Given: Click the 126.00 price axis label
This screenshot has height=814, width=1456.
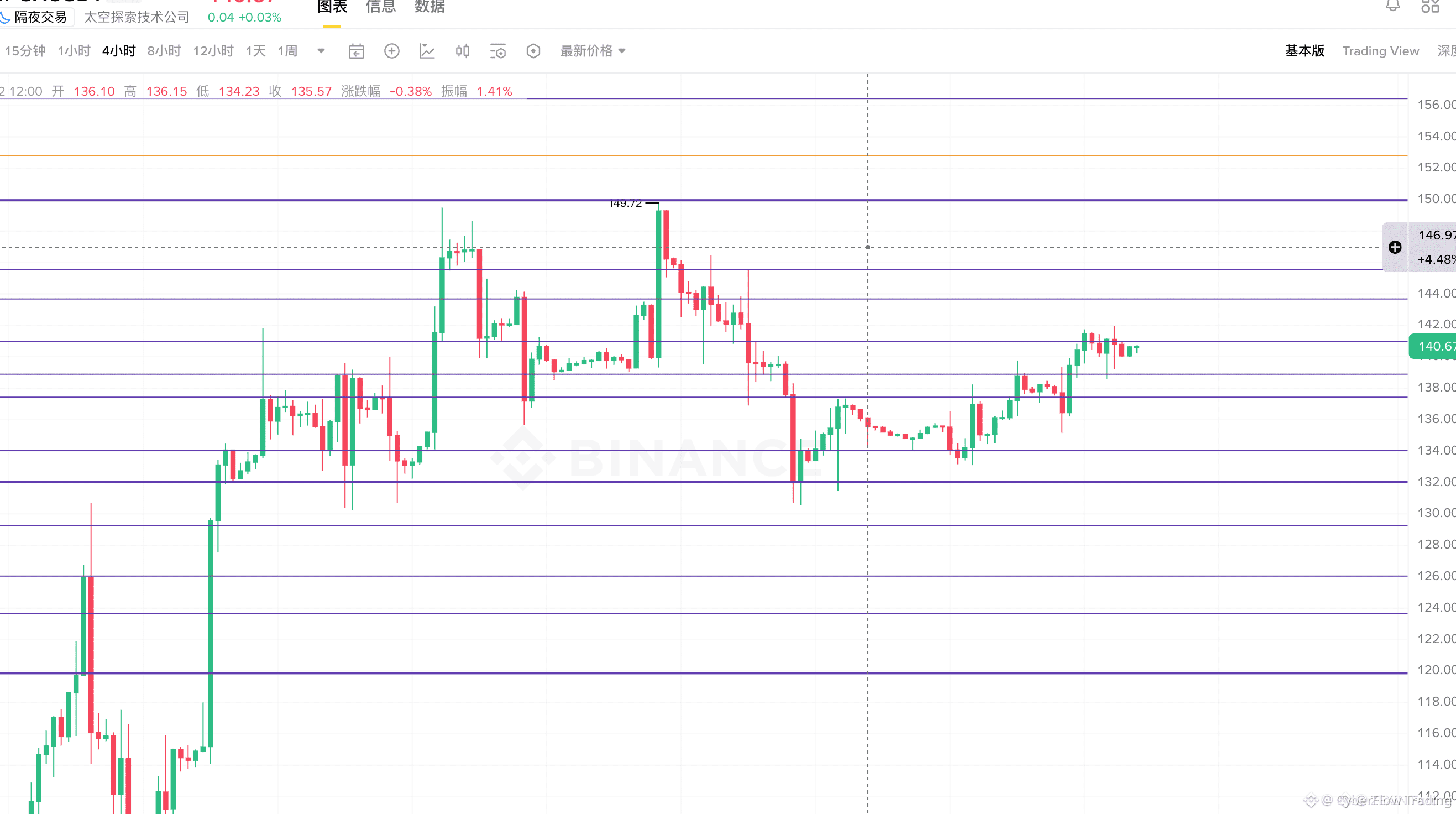Looking at the screenshot, I should (1436, 576).
